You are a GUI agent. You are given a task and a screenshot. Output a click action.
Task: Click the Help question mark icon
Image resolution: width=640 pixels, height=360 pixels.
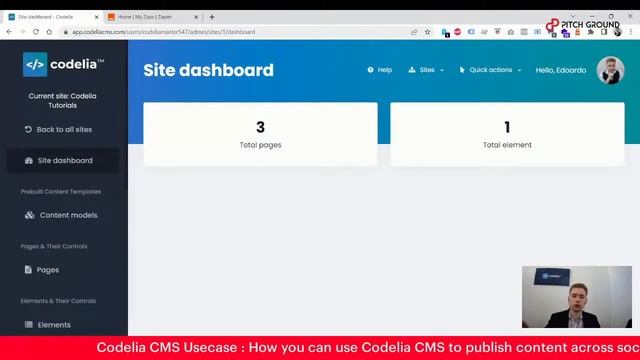(370, 70)
